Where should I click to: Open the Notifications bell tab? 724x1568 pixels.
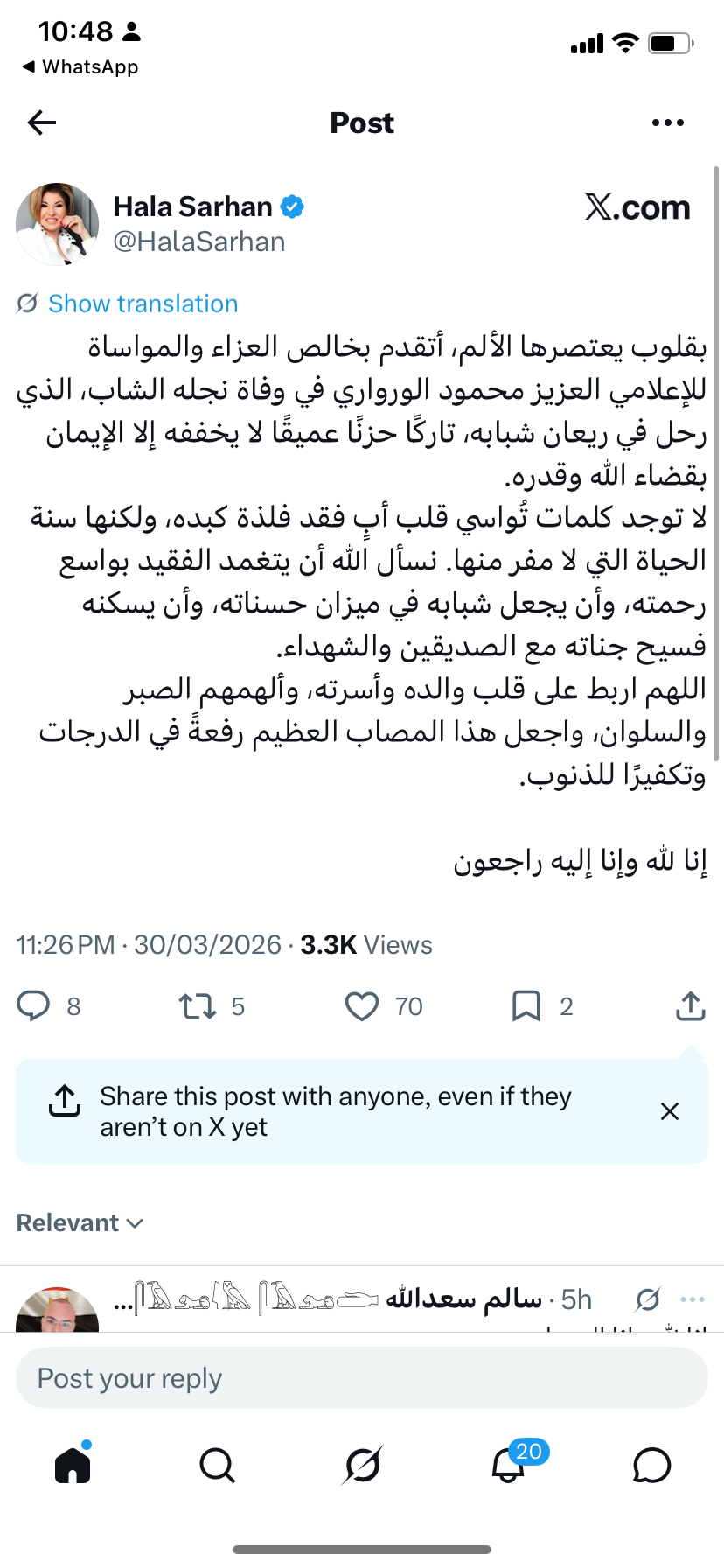click(x=508, y=1465)
